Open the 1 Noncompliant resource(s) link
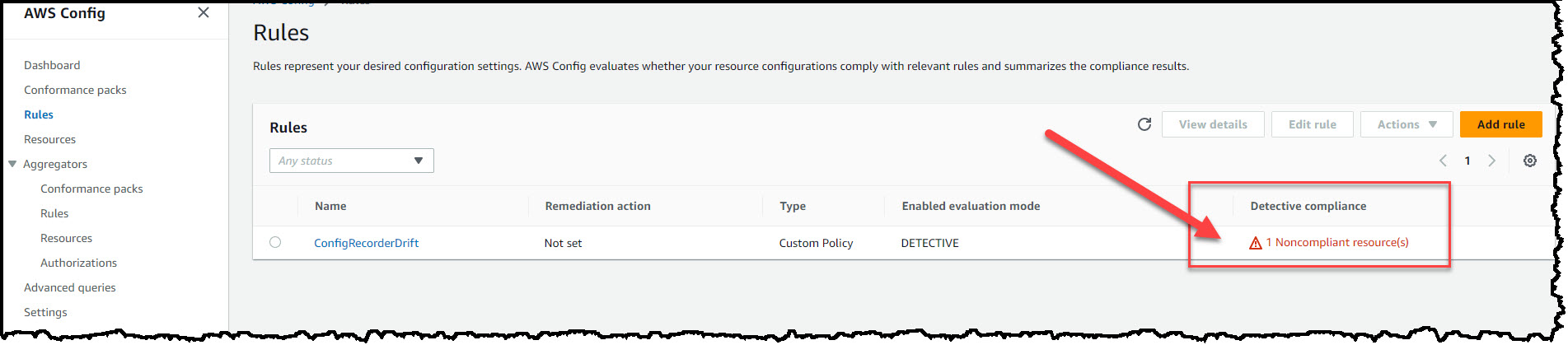 pyautogui.click(x=1337, y=242)
